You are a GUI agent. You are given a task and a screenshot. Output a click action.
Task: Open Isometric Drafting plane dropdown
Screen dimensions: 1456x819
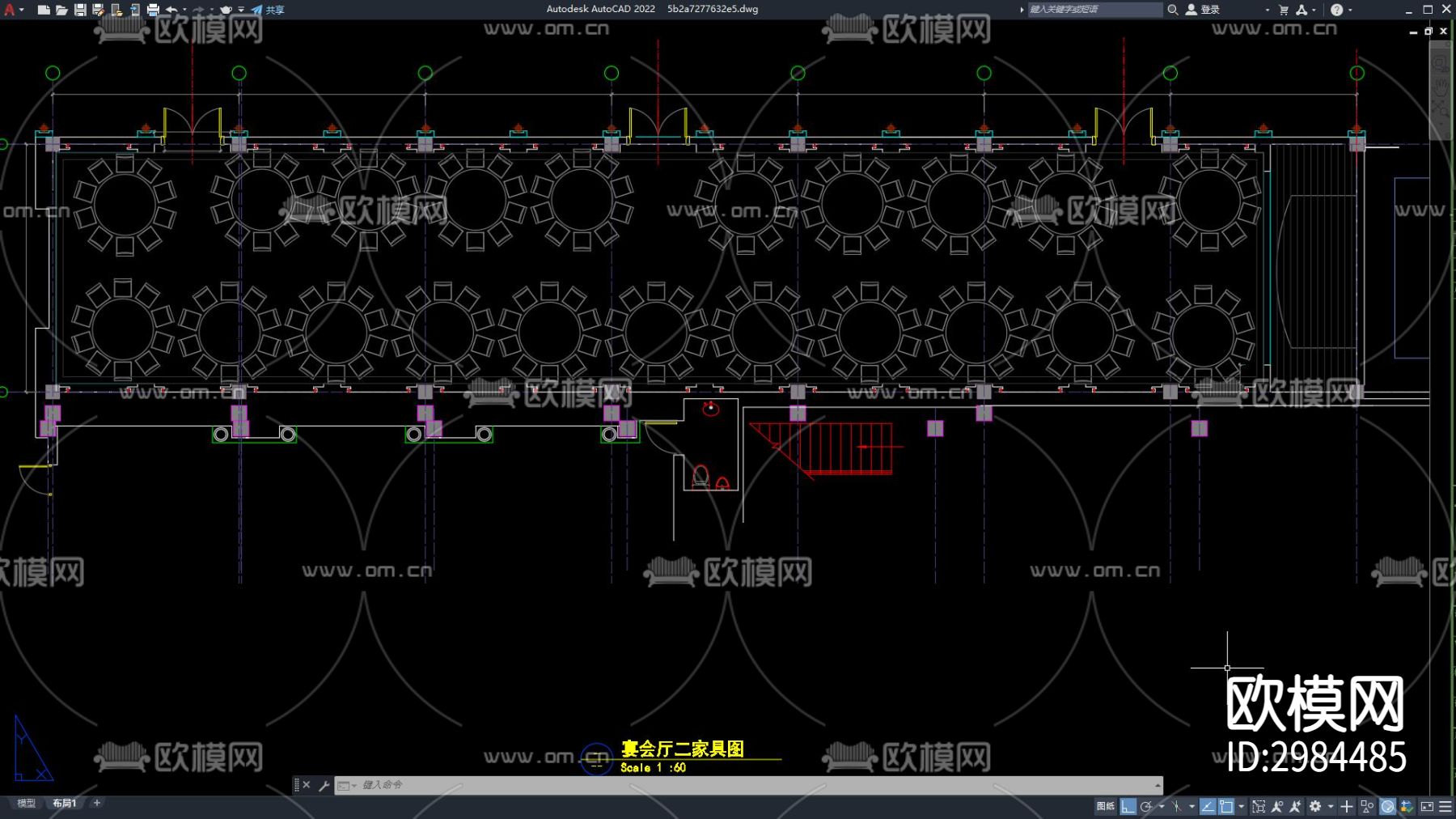1191,806
